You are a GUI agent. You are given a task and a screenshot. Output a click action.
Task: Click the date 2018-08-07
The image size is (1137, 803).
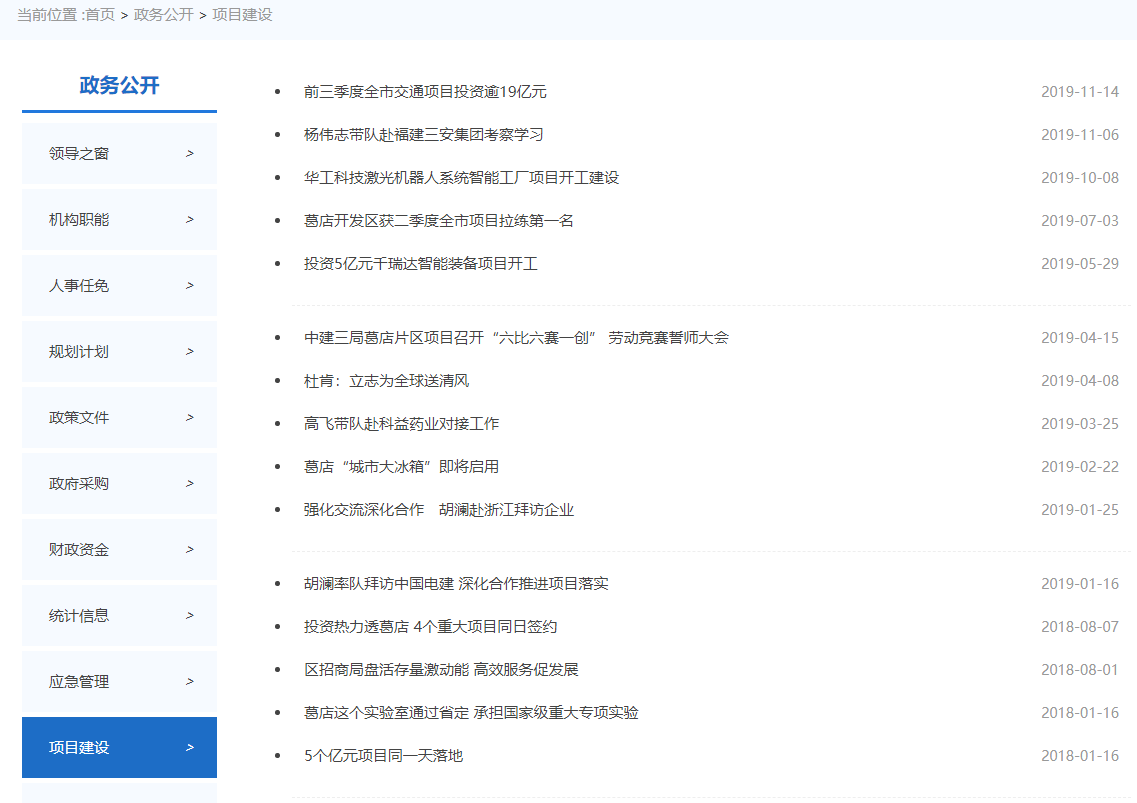[x=1080, y=627]
